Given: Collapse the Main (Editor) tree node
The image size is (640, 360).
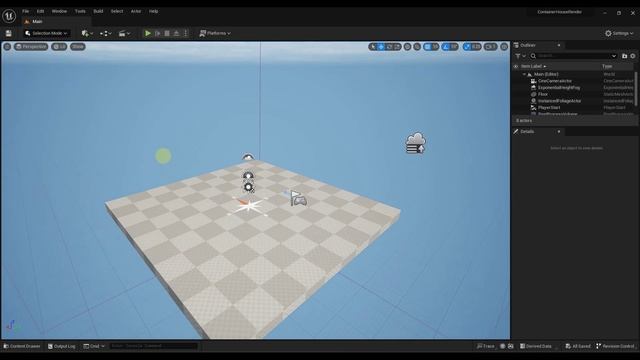Looking at the screenshot, I should 524,74.
